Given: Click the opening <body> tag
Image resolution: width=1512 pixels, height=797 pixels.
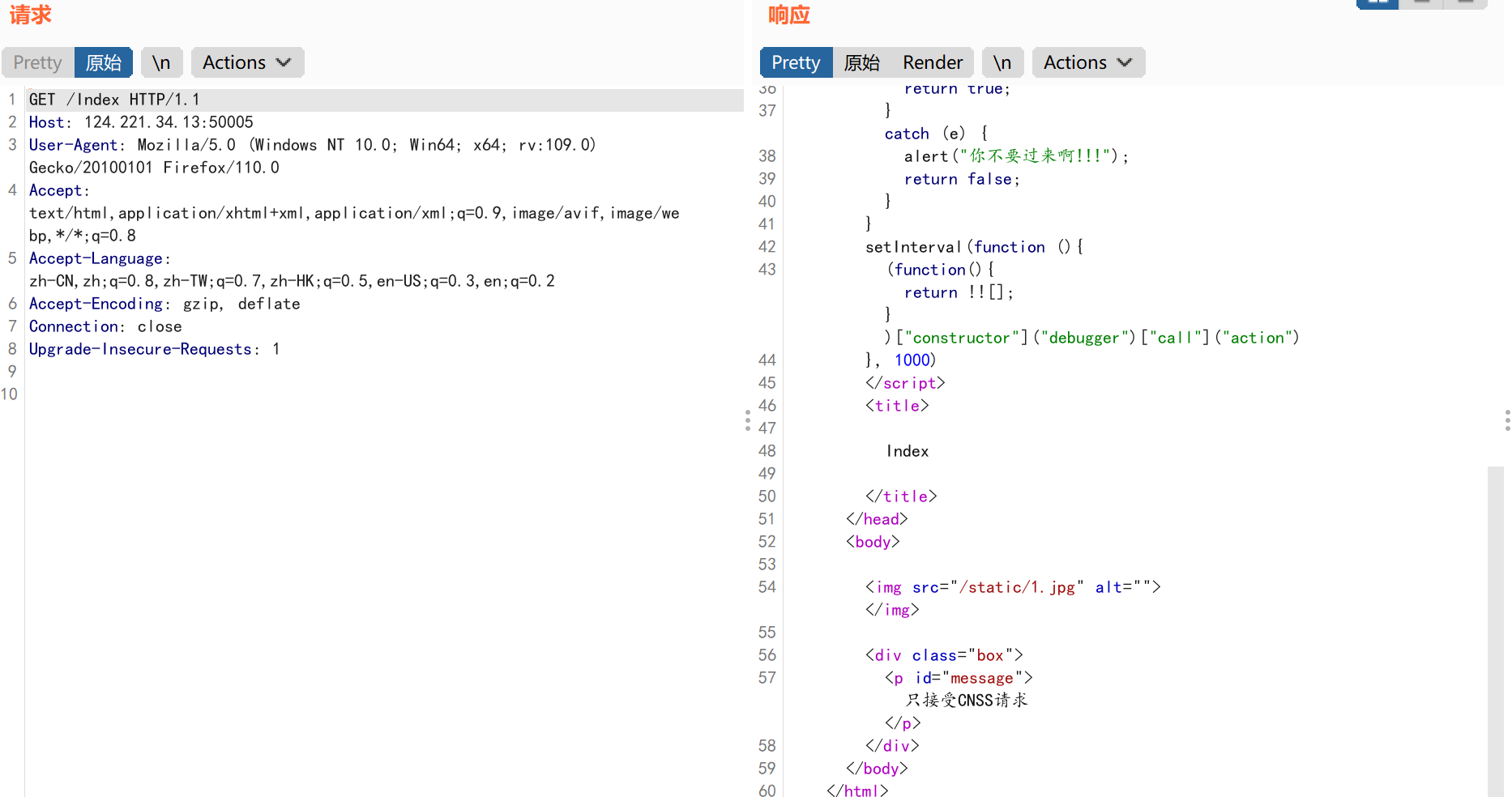Looking at the screenshot, I should 873,542.
